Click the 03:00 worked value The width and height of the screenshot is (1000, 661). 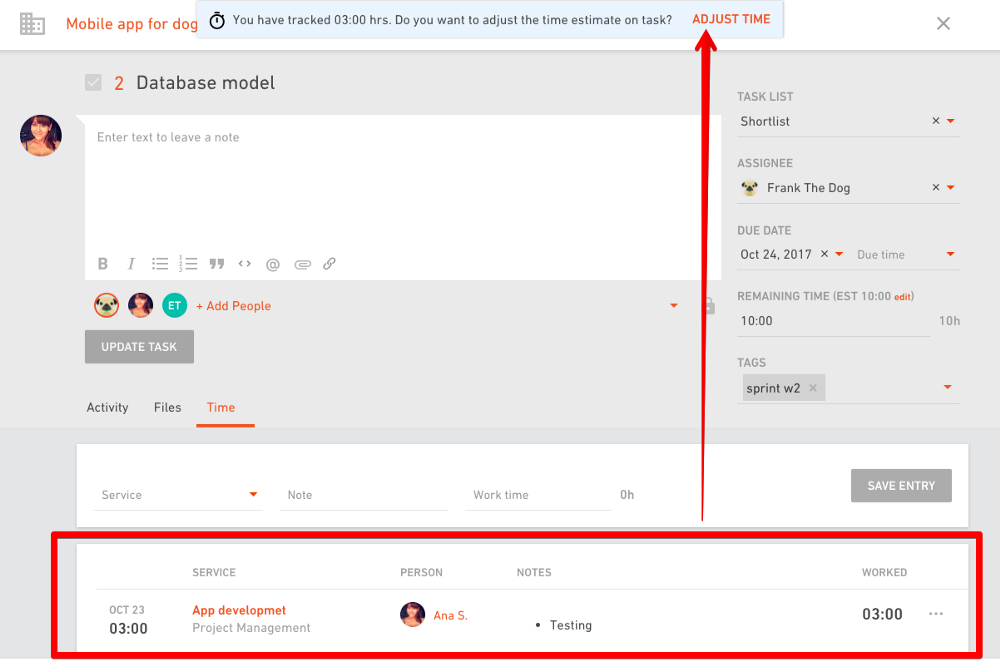coord(882,614)
